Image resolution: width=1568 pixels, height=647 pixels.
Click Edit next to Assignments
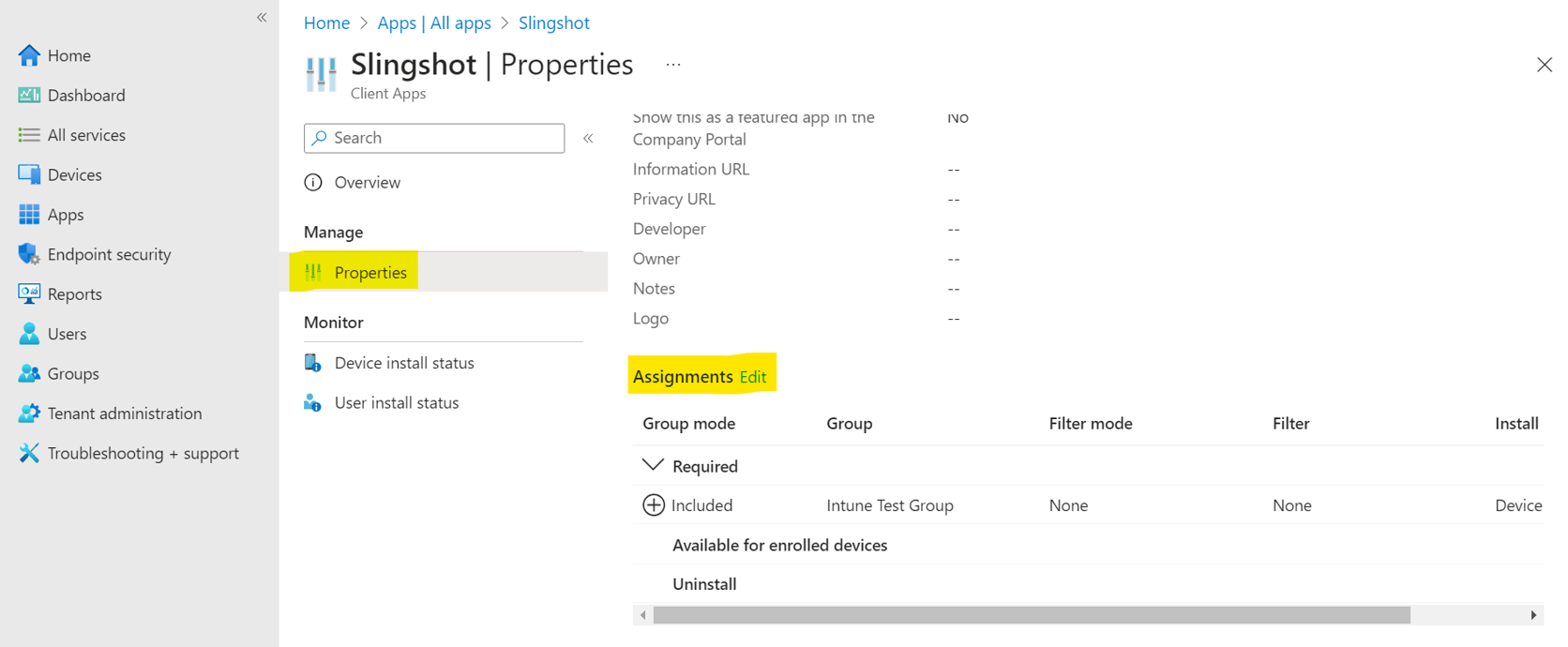click(x=753, y=377)
